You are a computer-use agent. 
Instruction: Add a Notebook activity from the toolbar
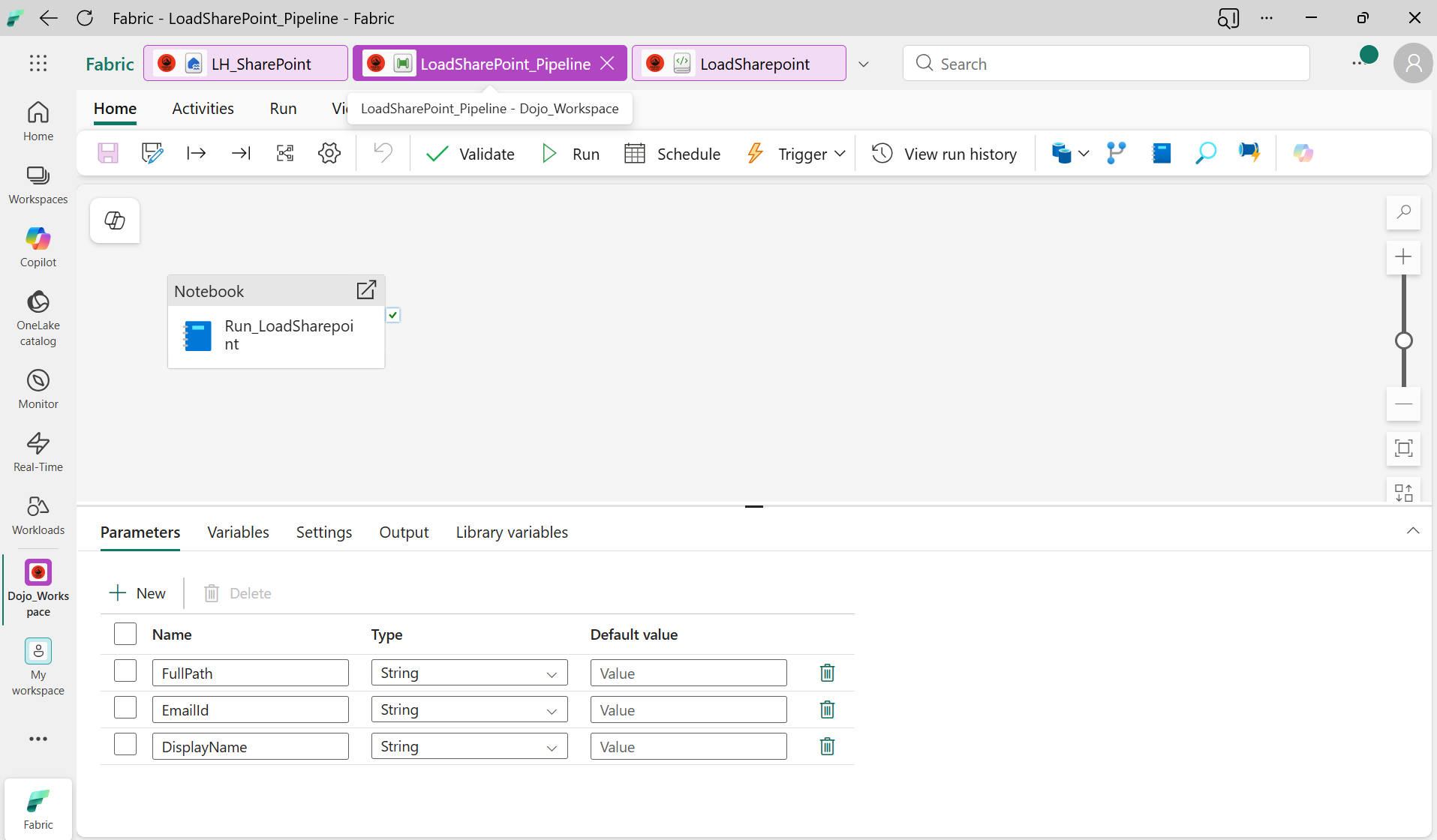[1161, 153]
